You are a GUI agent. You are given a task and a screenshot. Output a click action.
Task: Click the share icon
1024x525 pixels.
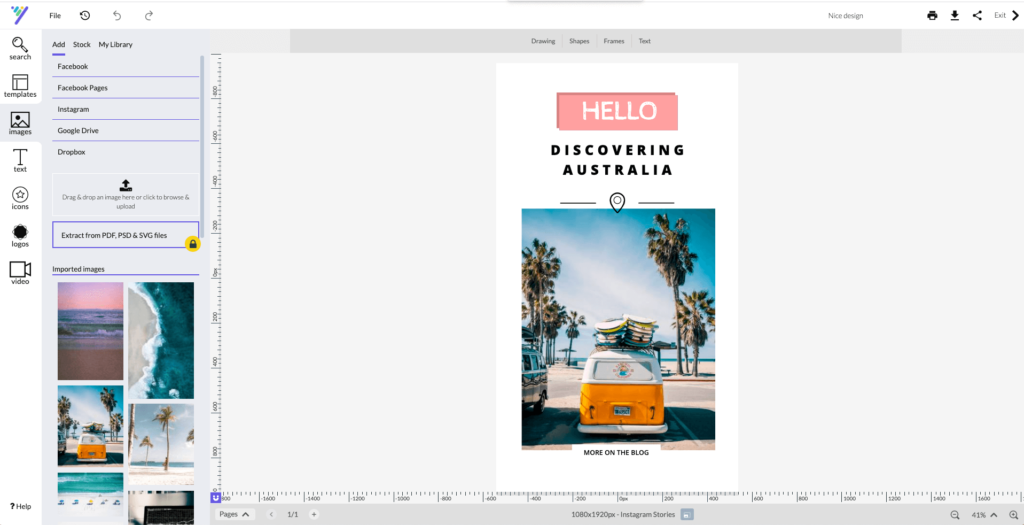click(x=977, y=16)
